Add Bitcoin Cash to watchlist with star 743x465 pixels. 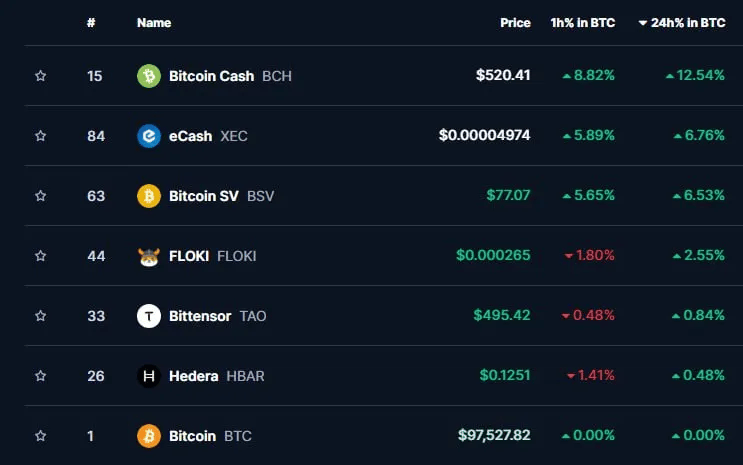click(41, 76)
